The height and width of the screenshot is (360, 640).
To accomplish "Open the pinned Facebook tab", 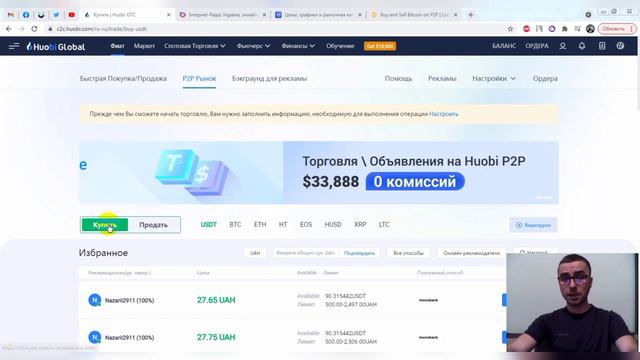I will [x=26, y=15].
